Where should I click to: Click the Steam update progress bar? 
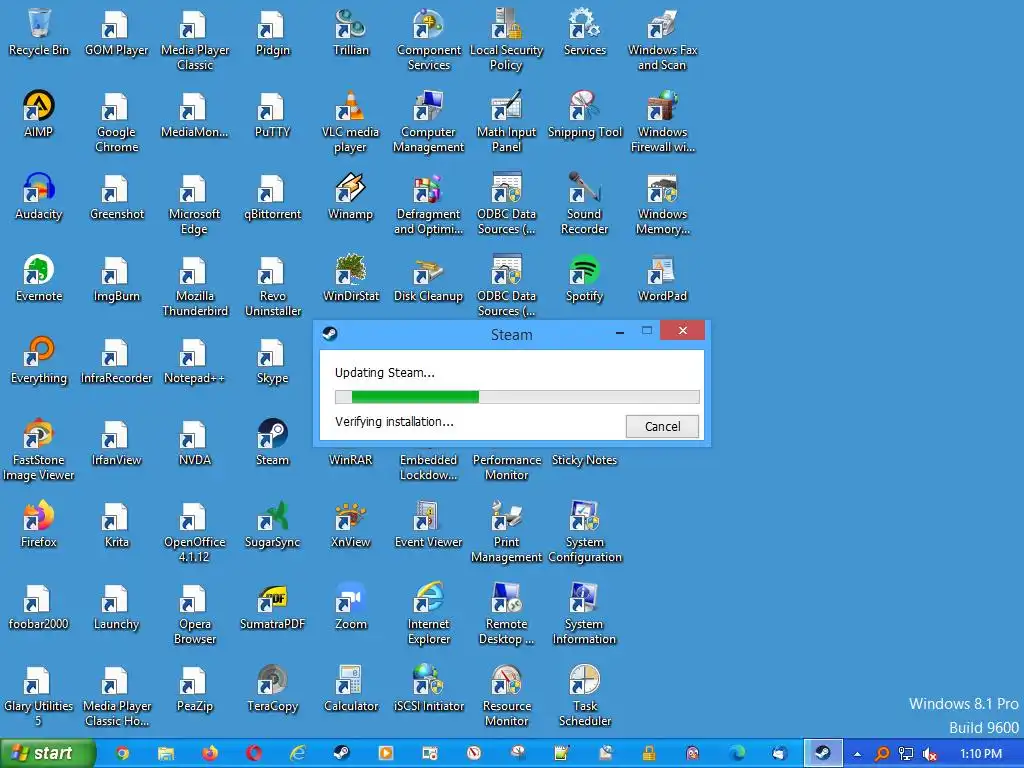(517, 396)
